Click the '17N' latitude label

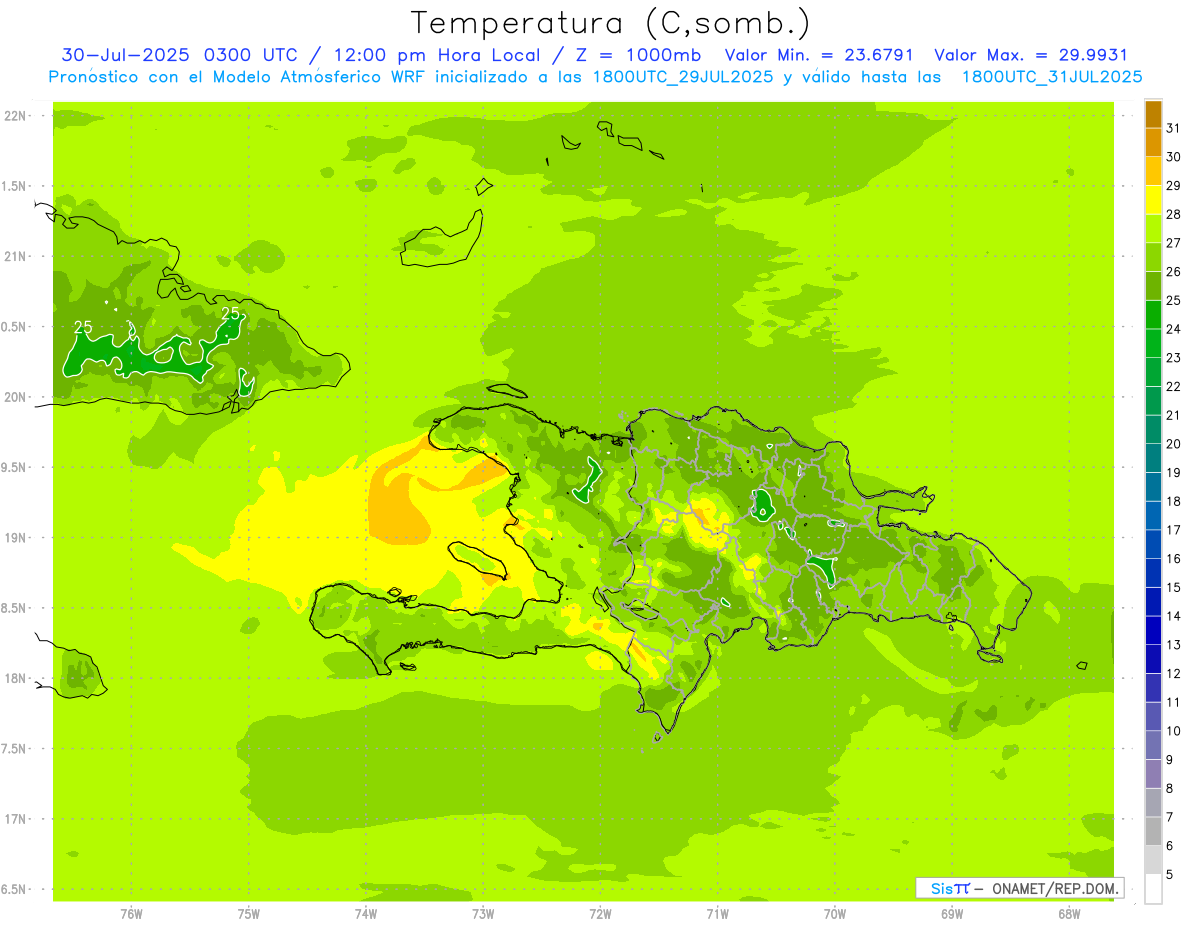click(x=15, y=819)
